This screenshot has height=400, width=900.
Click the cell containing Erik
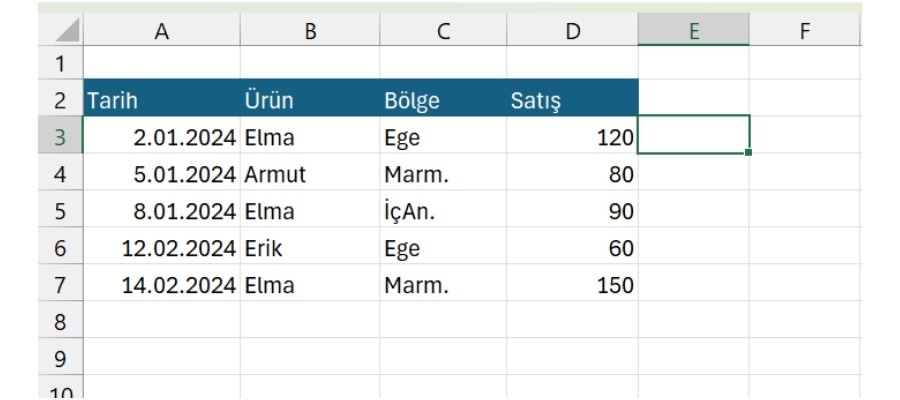pyautogui.click(x=310, y=248)
